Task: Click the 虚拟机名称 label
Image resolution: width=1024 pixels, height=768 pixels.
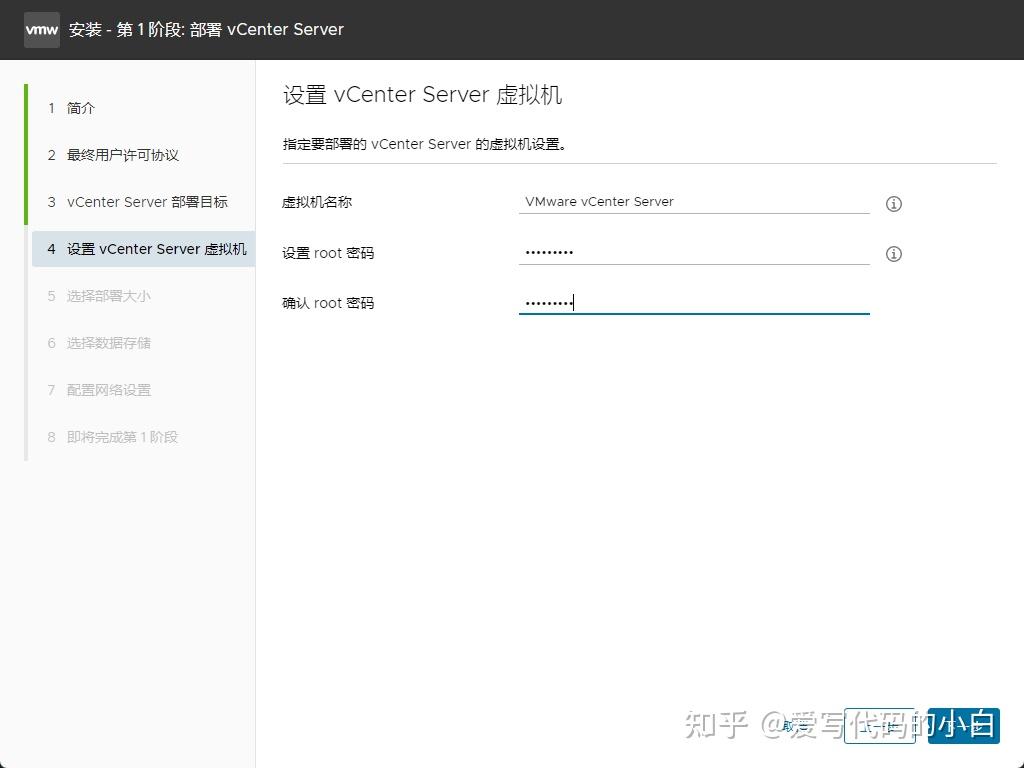Action: pyautogui.click(x=317, y=202)
